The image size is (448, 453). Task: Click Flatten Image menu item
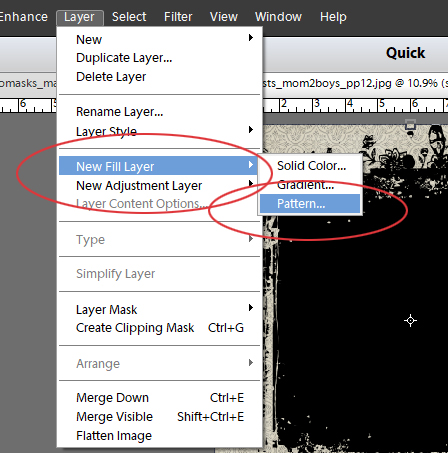[x=159, y=436]
